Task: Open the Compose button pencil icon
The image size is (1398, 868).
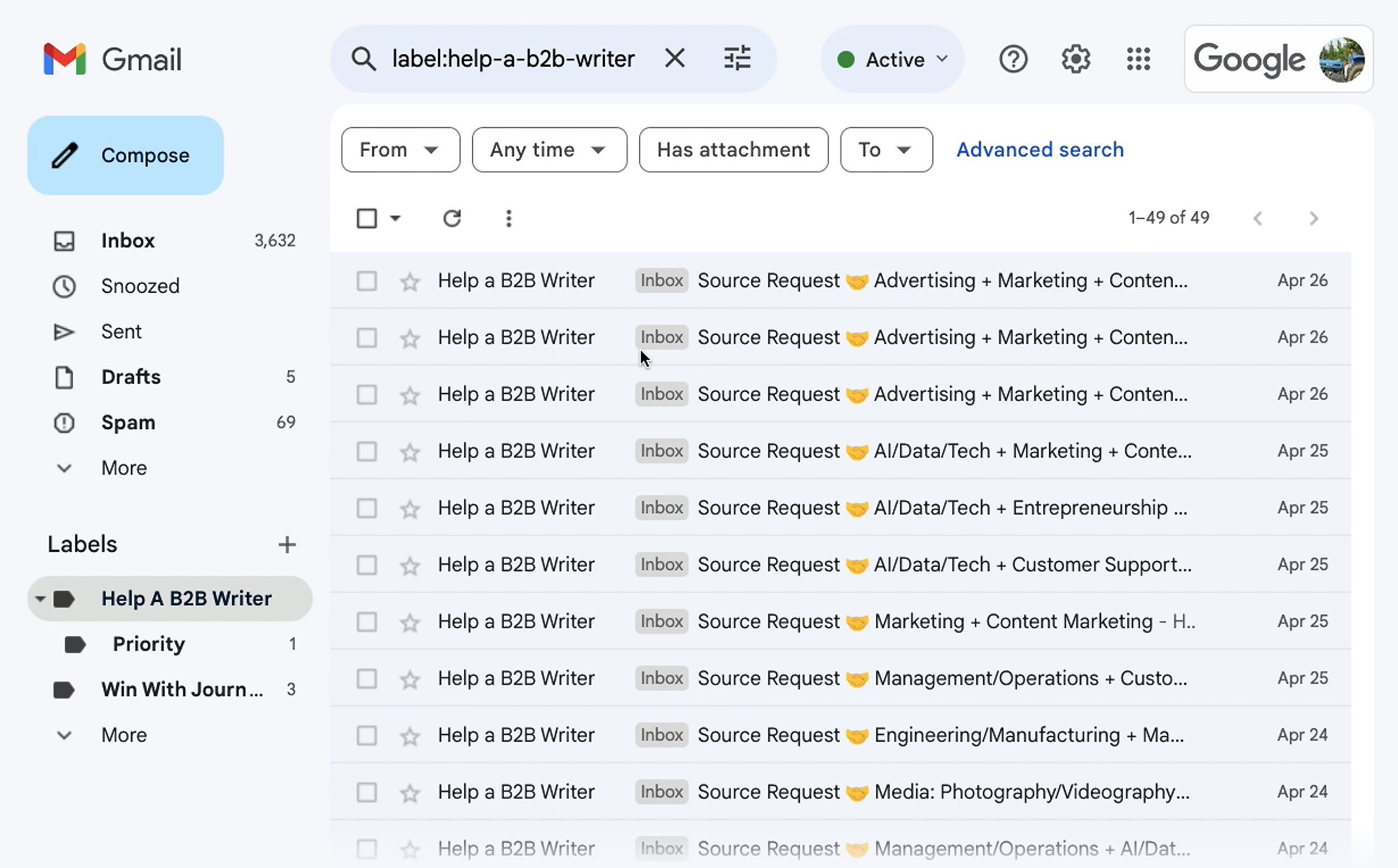Action: [65, 155]
